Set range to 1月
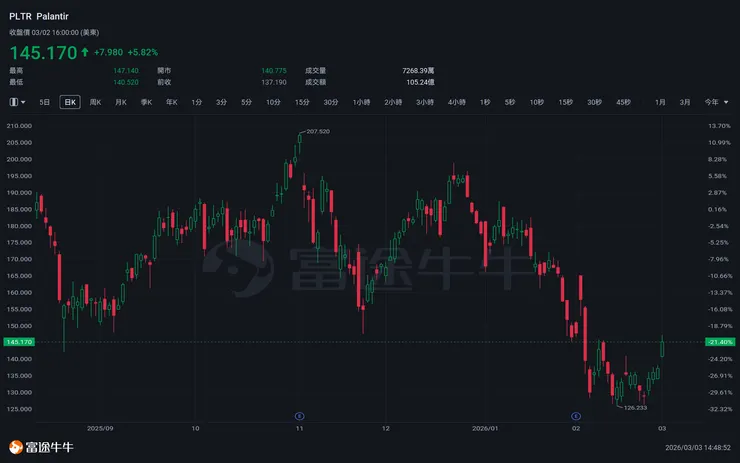 (660, 102)
